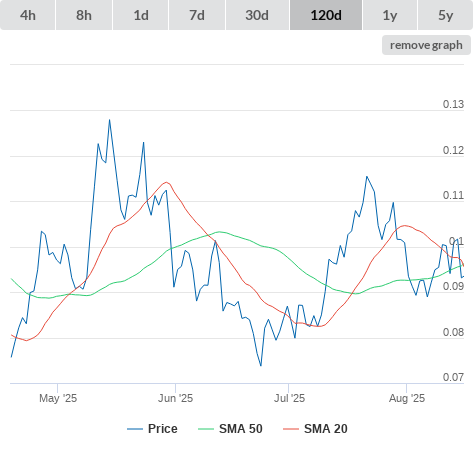The height and width of the screenshot is (455, 474).
Task: Click the active 120d tab
Action: pos(326,15)
